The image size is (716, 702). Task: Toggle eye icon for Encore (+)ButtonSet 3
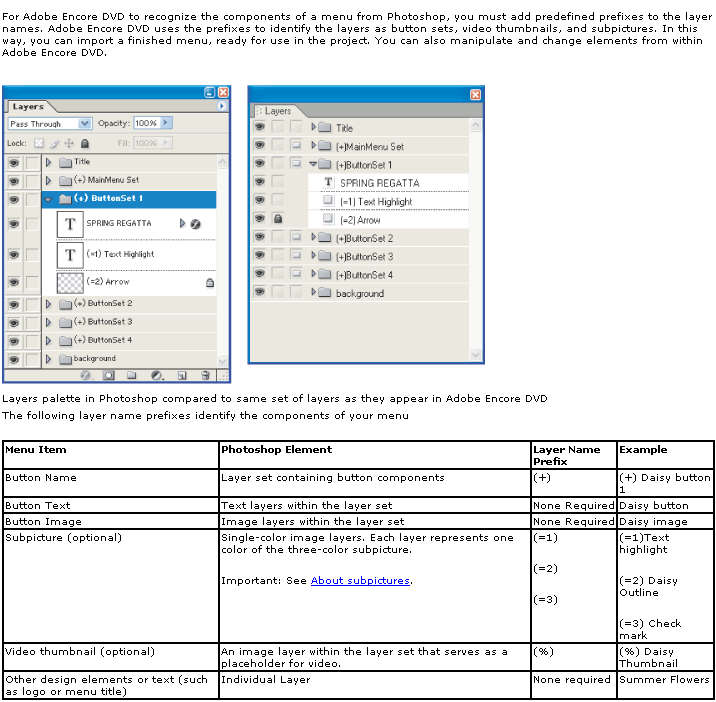pyautogui.click(x=259, y=255)
